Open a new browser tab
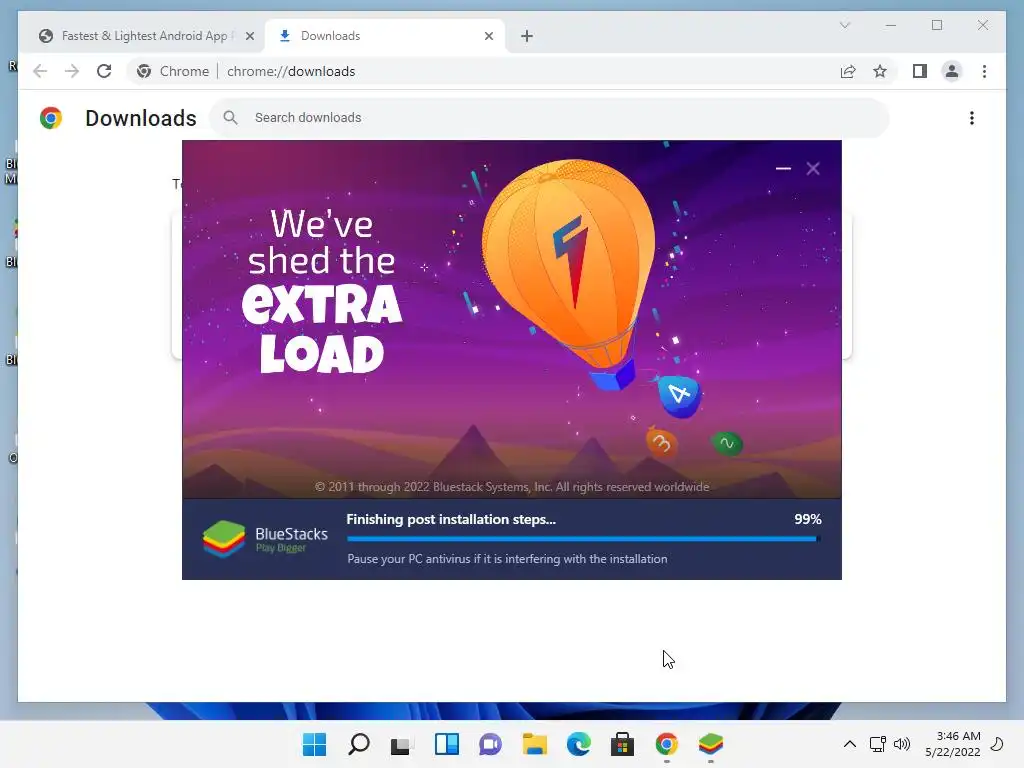 (526, 36)
